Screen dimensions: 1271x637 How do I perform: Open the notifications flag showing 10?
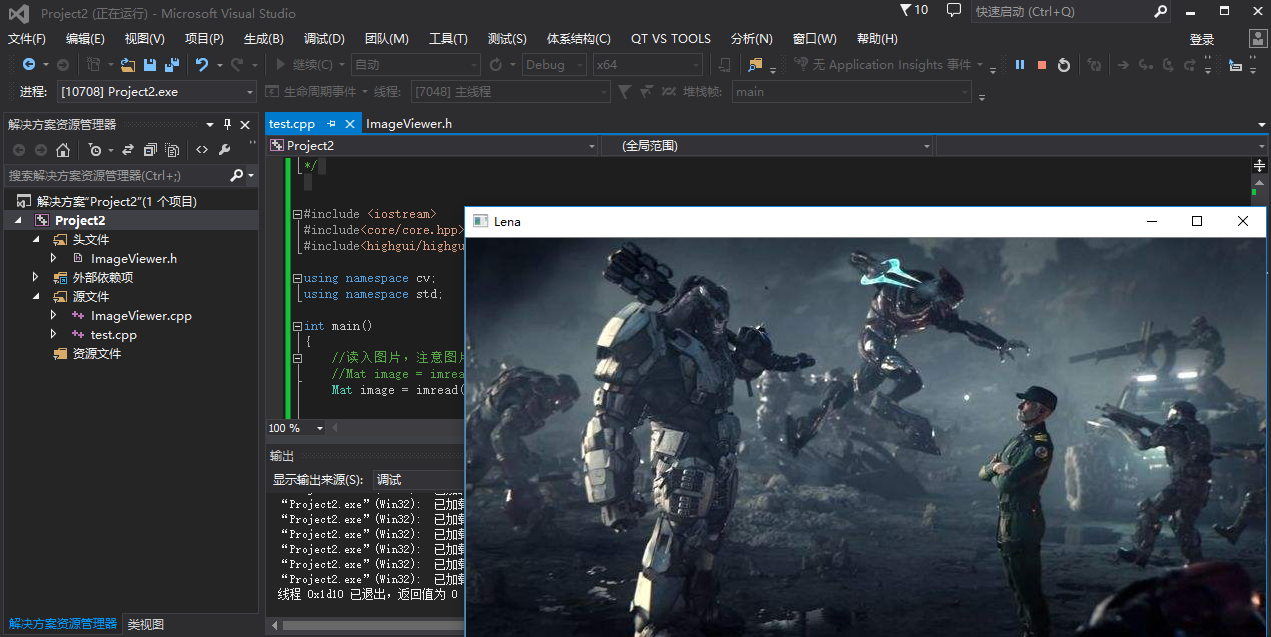click(913, 10)
